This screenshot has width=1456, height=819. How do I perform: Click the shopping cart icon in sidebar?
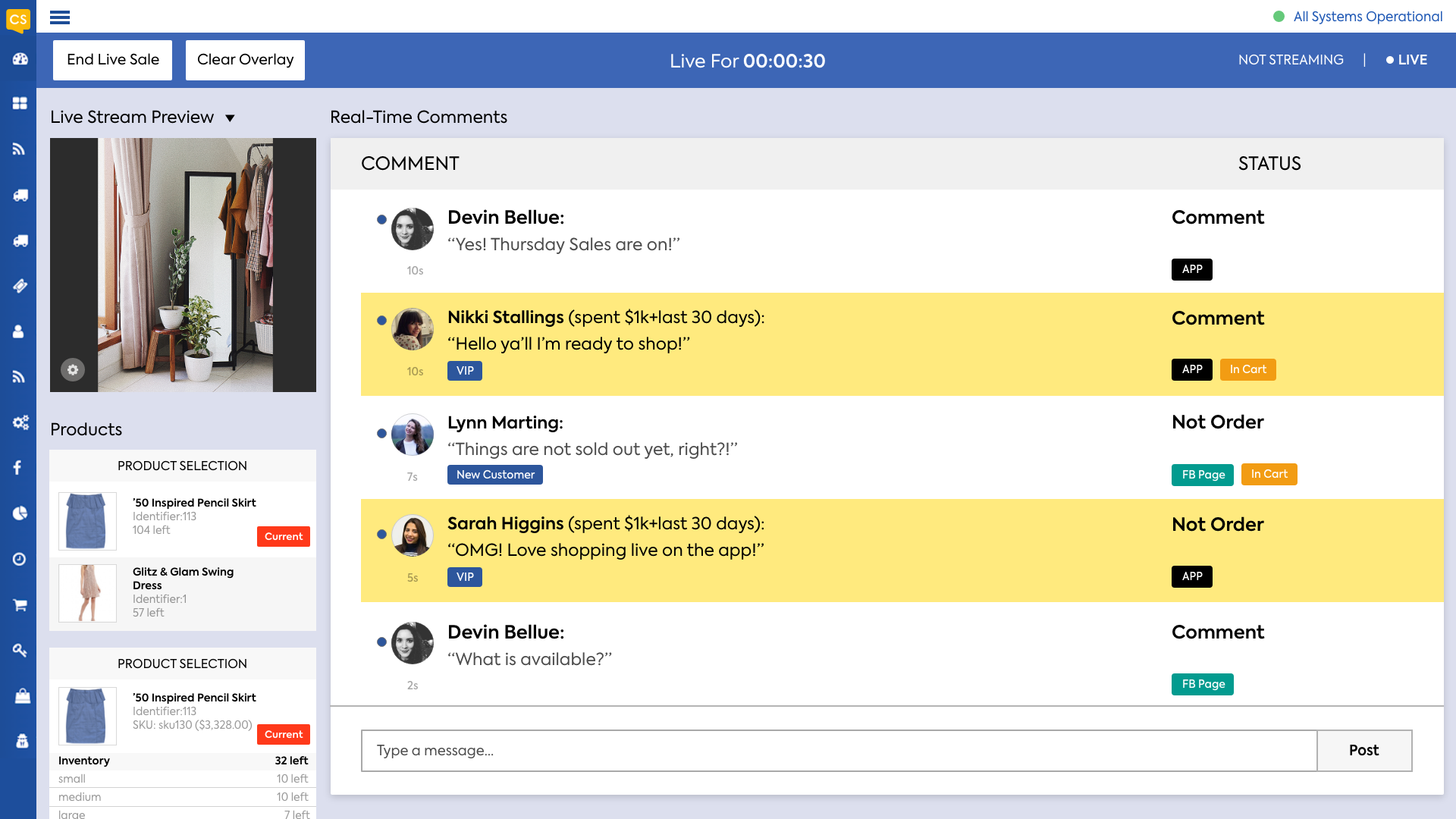coord(19,604)
